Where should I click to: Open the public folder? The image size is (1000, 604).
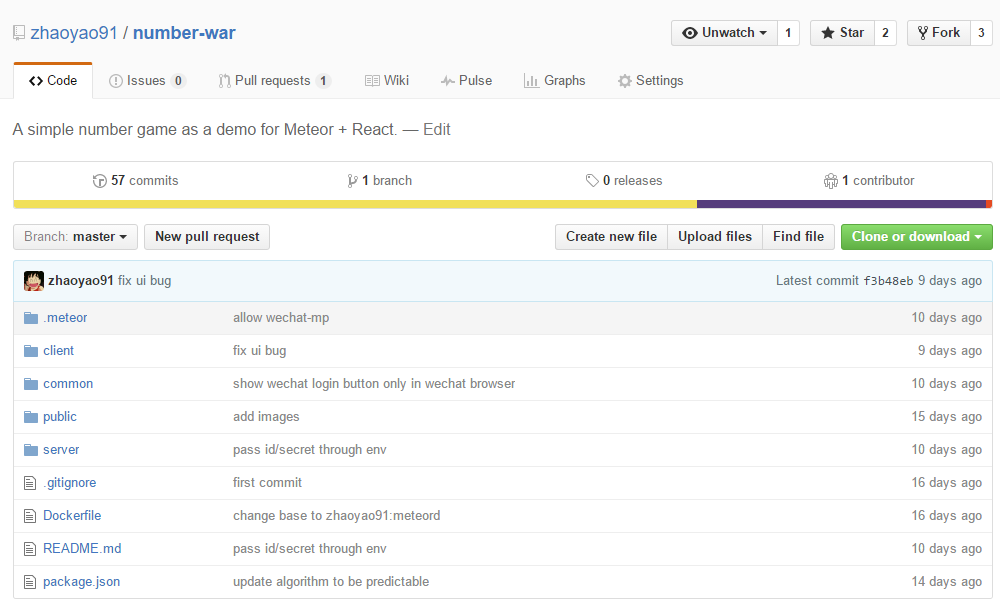click(x=60, y=417)
